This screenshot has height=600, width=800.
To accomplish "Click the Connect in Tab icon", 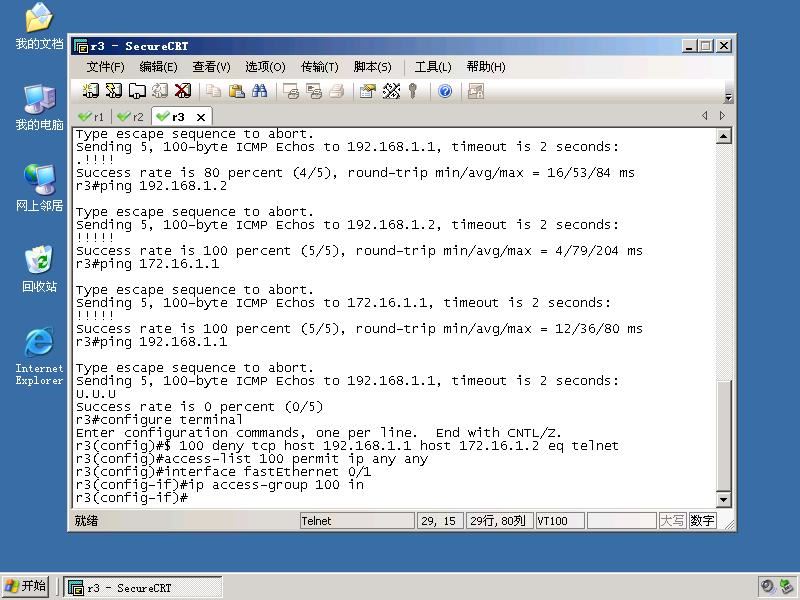I will [137, 91].
